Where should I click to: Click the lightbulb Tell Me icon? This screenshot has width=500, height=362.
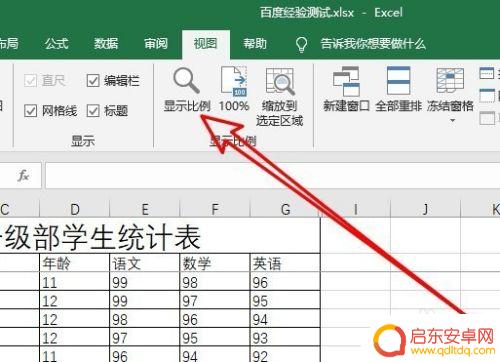(302, 44)
